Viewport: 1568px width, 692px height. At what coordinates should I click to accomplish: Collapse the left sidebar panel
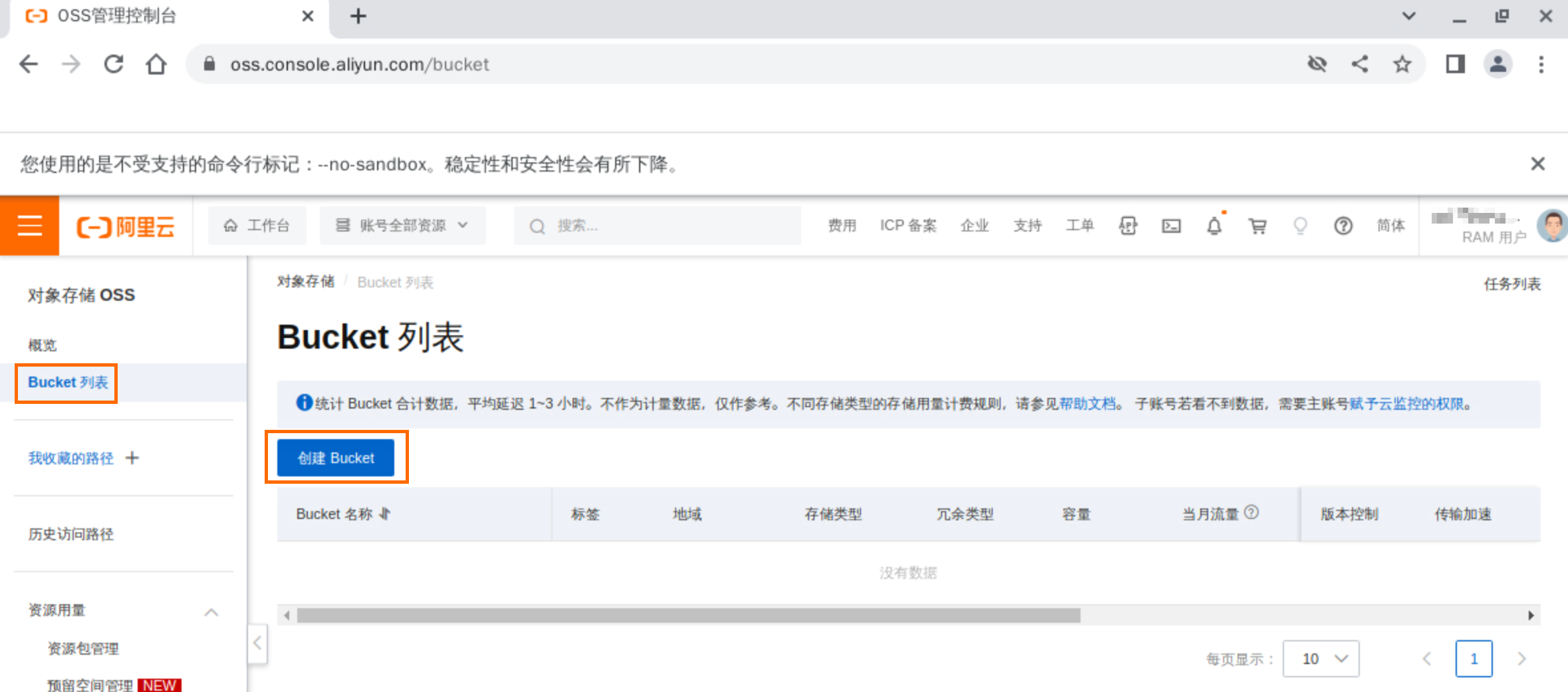(x=257, y=643)
